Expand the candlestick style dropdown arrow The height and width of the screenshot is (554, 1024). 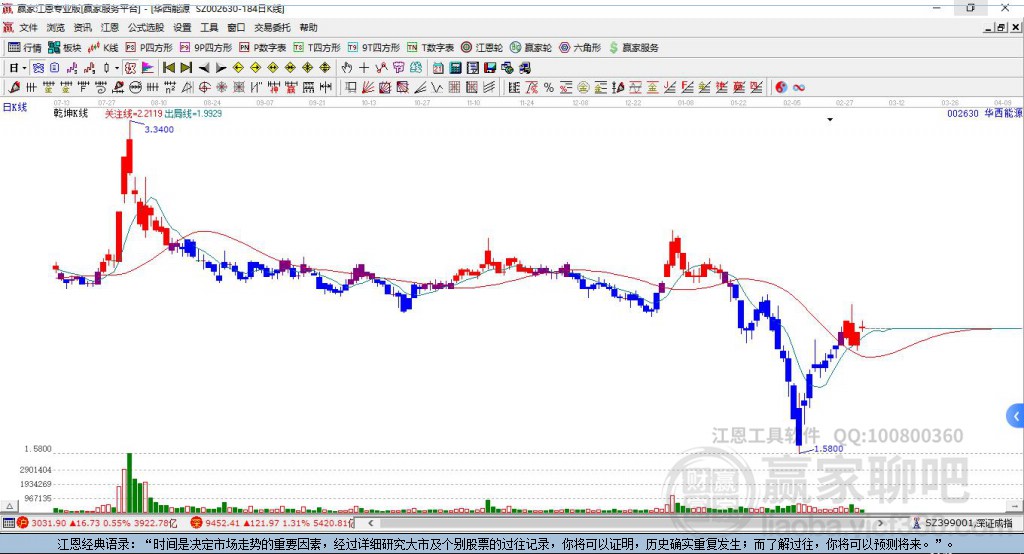[117, 68]
